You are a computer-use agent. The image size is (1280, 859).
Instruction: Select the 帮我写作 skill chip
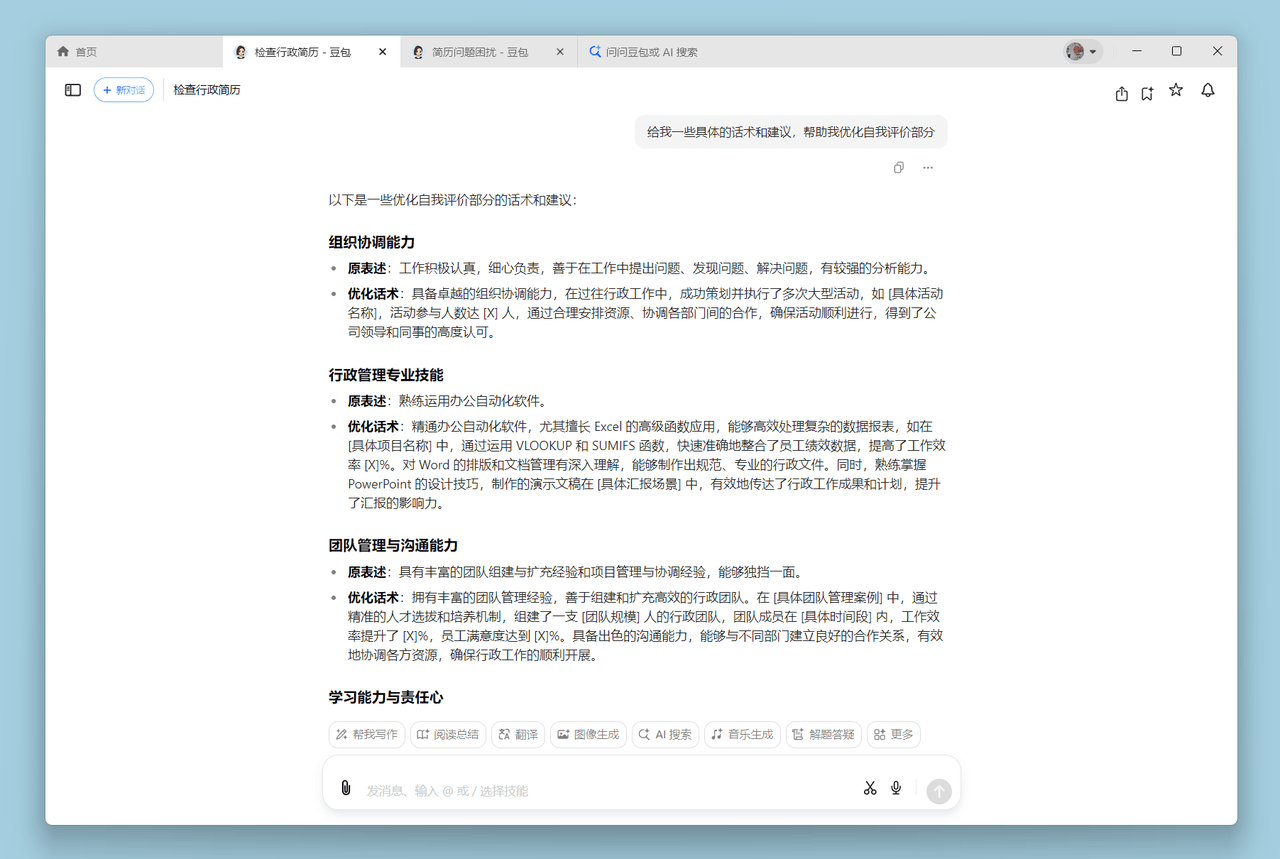click(367, 734)
